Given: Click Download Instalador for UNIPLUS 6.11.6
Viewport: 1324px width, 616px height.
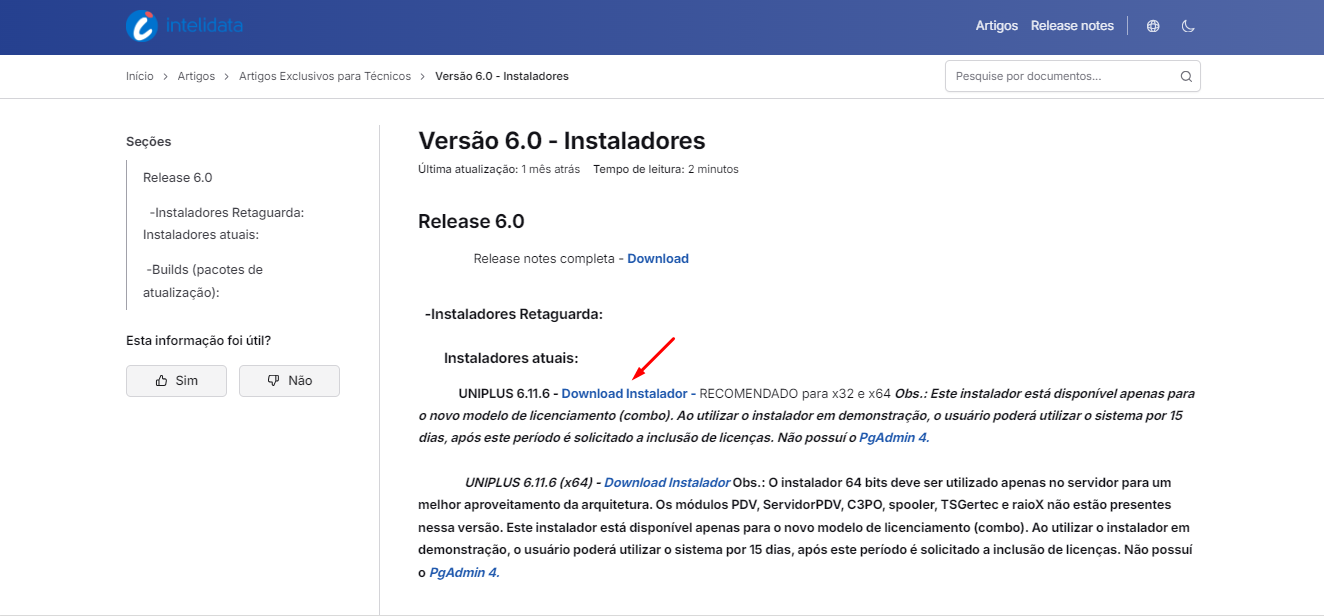Looking at the screenshot, I should (x=625, y=394).
